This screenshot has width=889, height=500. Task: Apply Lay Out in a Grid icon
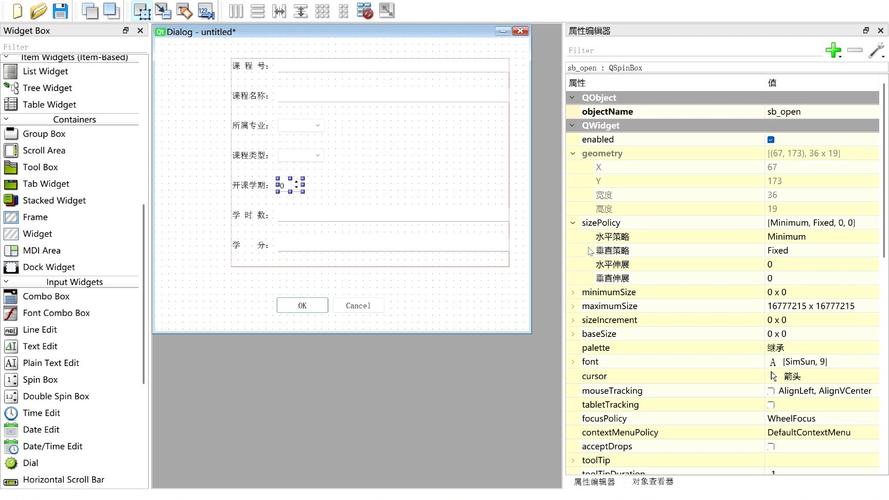tap(322, 11)
